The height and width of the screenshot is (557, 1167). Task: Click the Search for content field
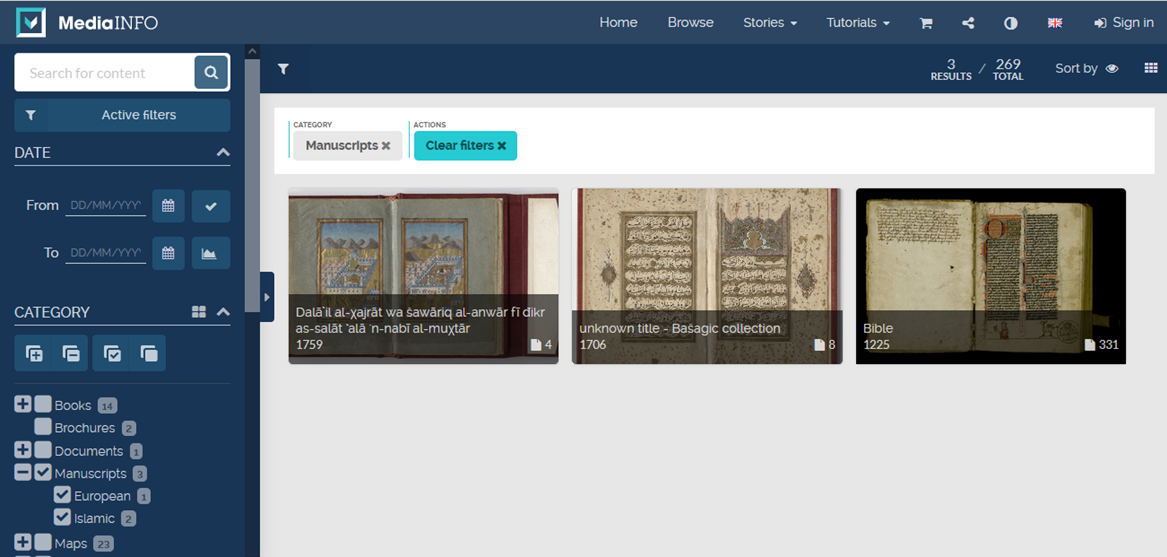click(x=104, y=72)
